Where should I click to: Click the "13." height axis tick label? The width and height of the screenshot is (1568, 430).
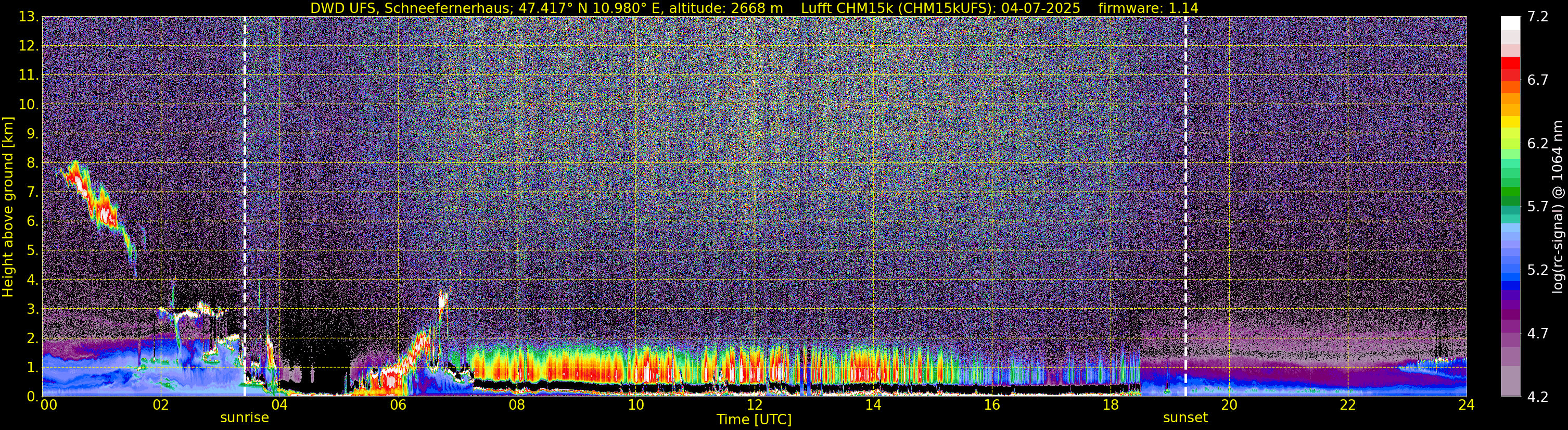coord(29,17)
